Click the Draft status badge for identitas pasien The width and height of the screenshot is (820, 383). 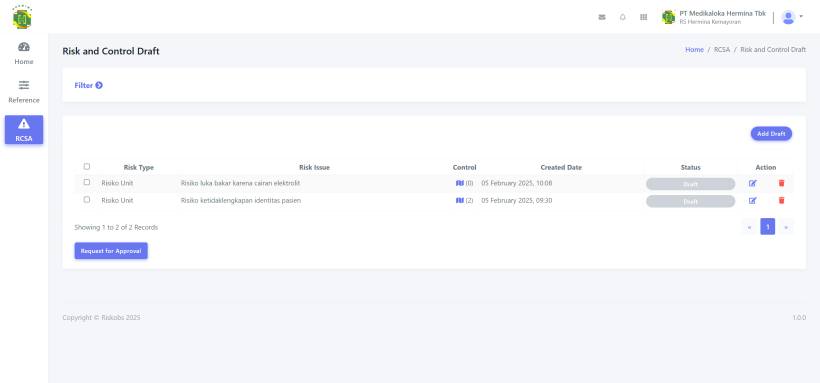(x=690, y=201)
